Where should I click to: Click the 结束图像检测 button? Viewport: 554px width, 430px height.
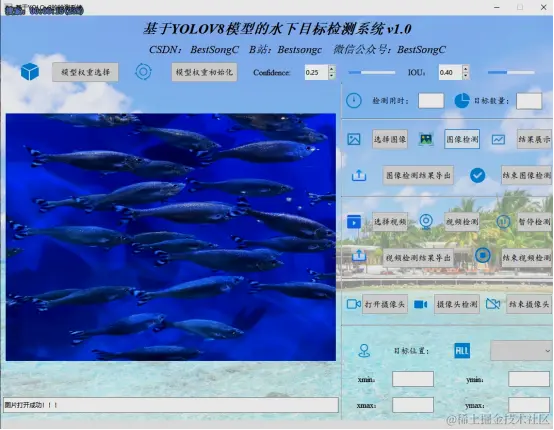(x=526, y=175)
